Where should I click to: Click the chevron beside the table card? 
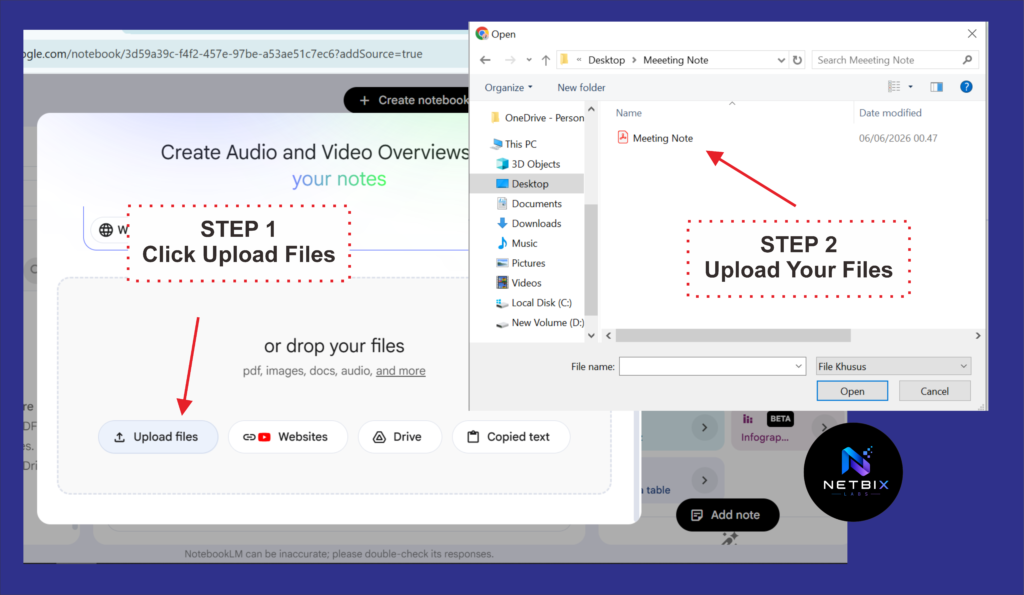(x=704, y=480)
